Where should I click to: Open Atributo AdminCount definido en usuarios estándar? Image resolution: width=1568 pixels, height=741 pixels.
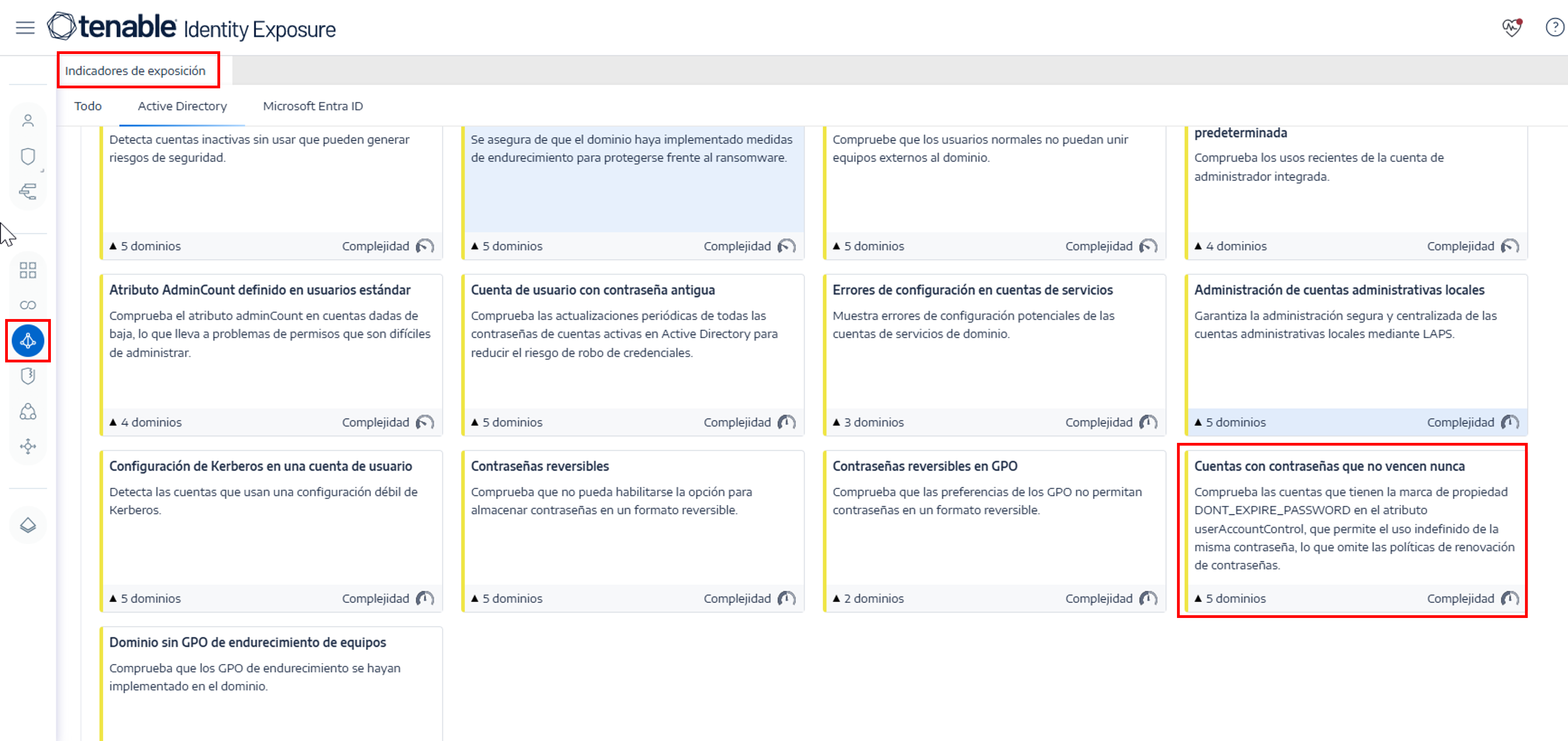[260, 290]
